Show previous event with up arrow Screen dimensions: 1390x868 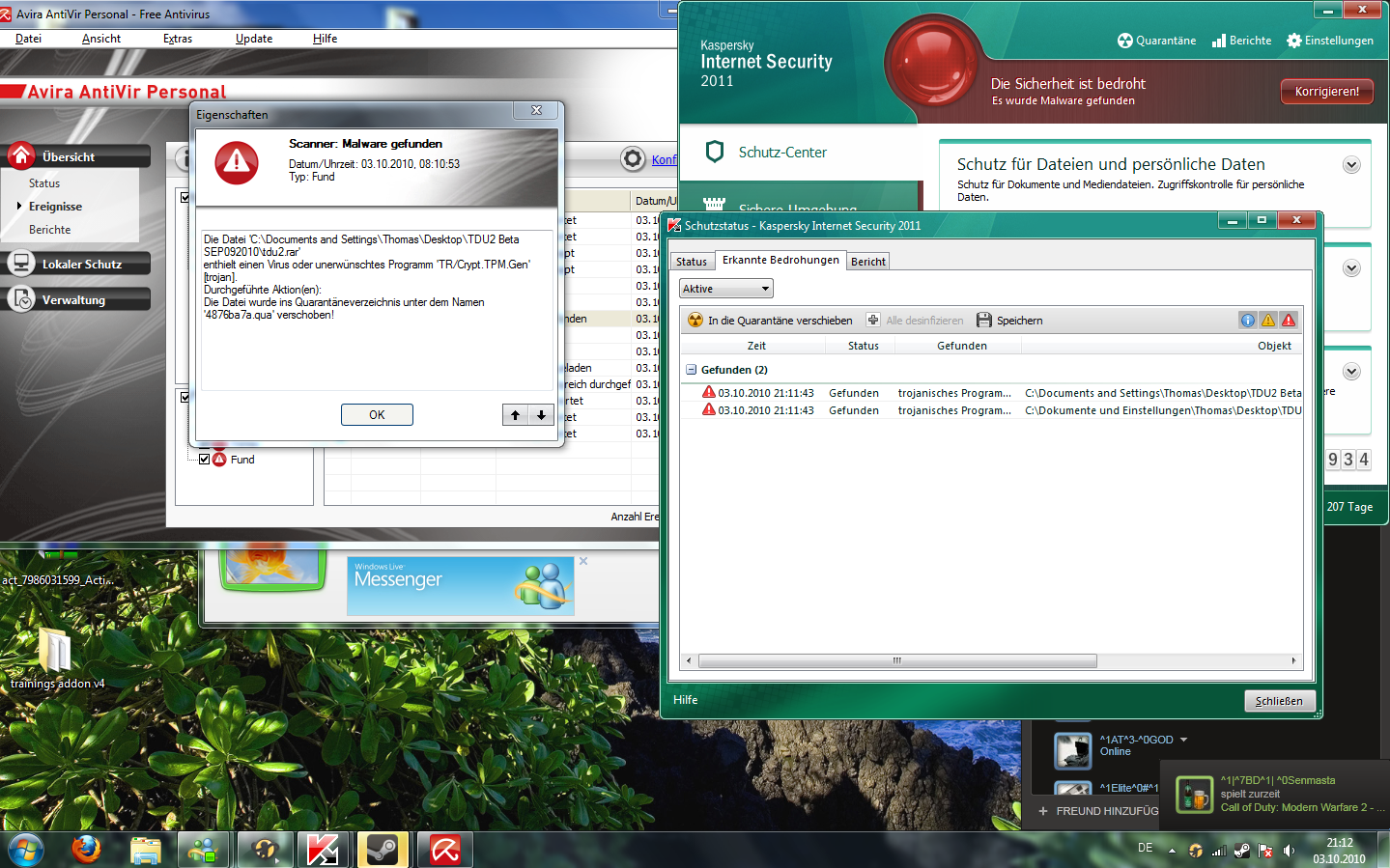[515, 415]
